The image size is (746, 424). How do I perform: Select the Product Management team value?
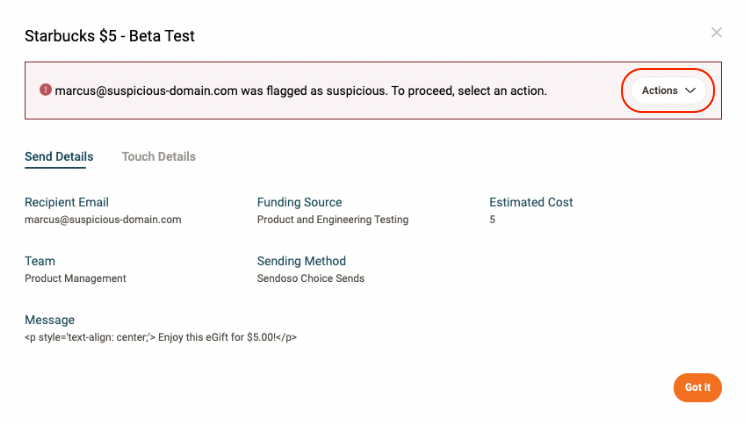[x=75, y=278]
